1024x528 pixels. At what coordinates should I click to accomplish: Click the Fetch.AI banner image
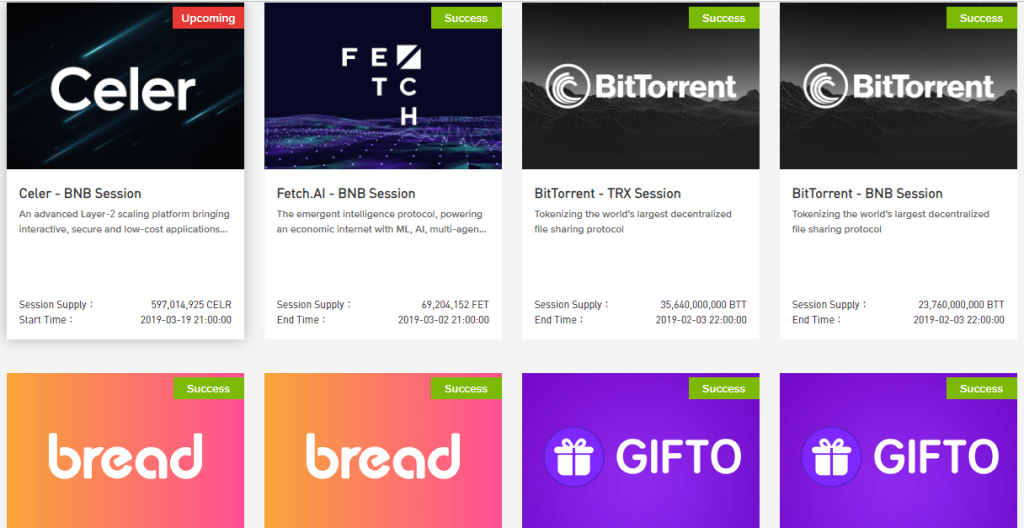(x=383, y=88)
